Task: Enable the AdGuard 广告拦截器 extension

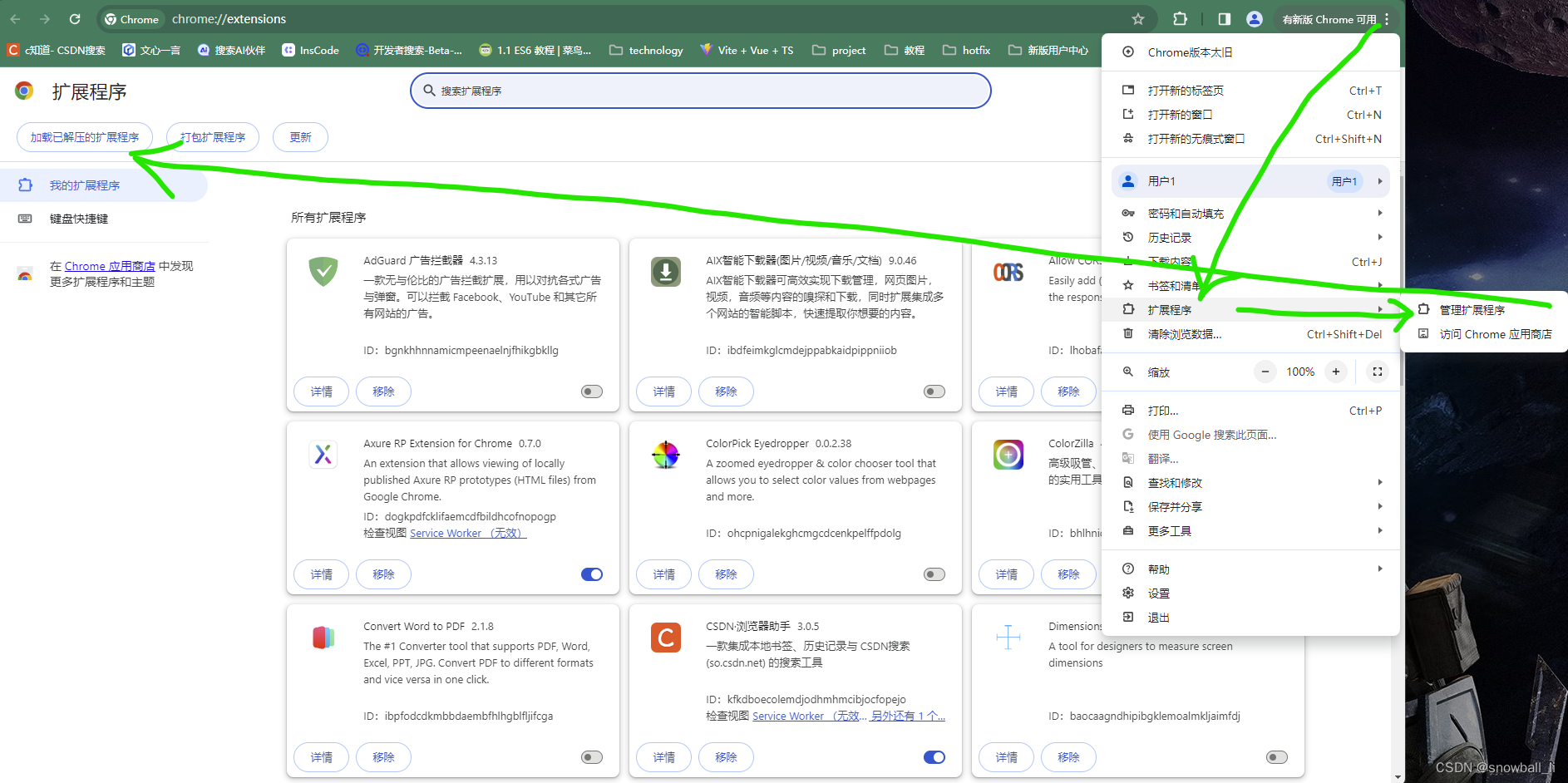Action: point(591,391)
